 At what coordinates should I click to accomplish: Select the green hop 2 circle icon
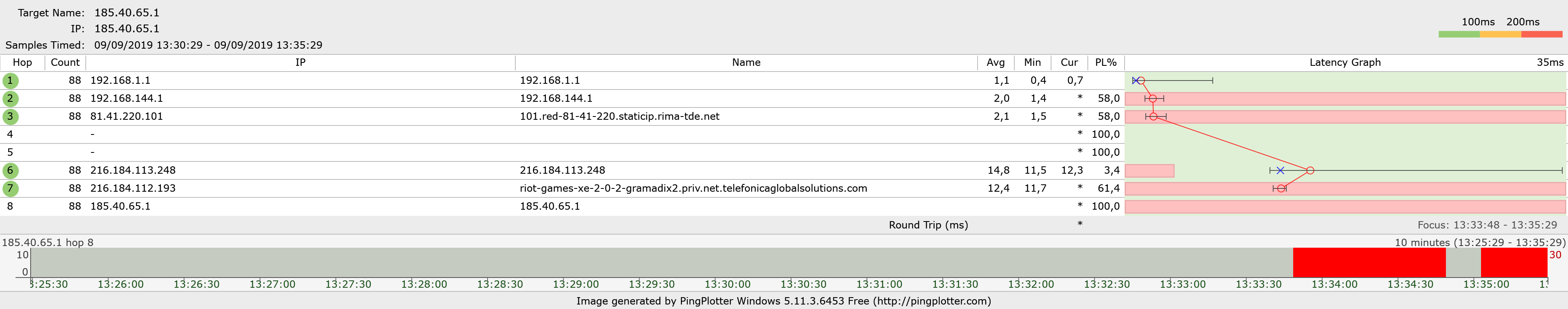(10, 99)
